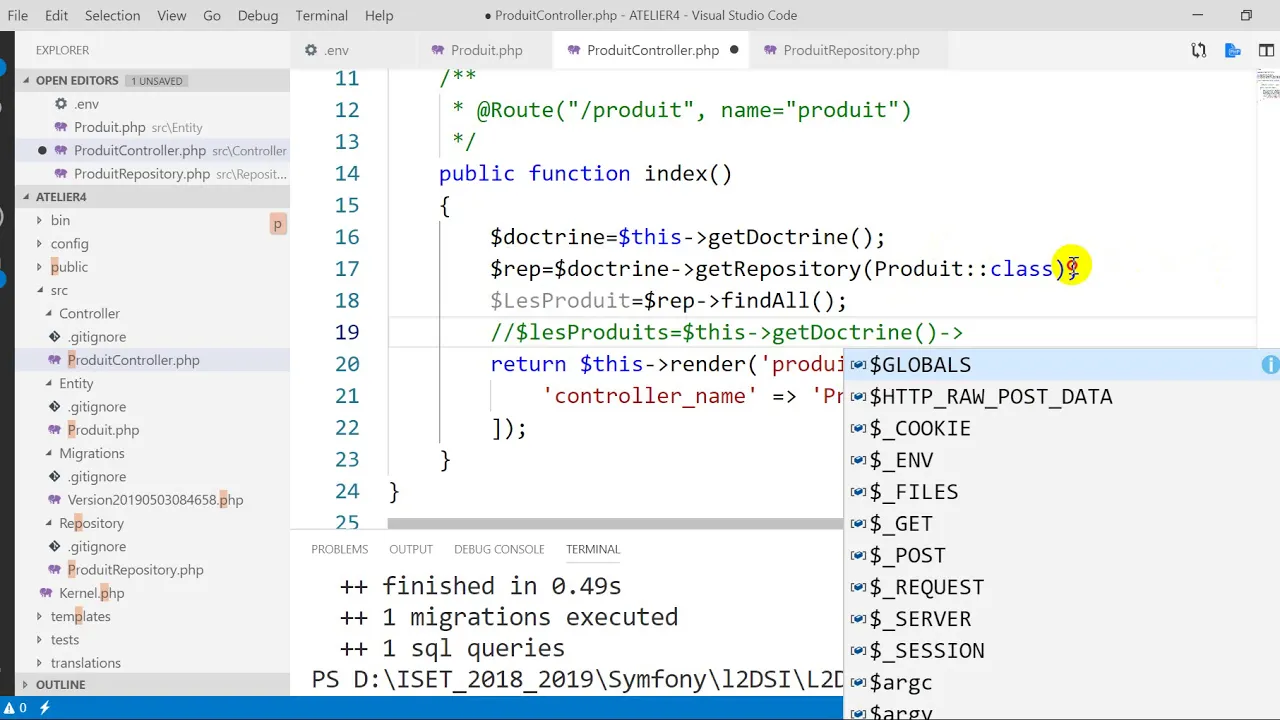The width and height of the screenshot is (1280, 720).
Task: Select the $HTTP_RAW_POST_DATA suggestion
Action: [1062, 397]
